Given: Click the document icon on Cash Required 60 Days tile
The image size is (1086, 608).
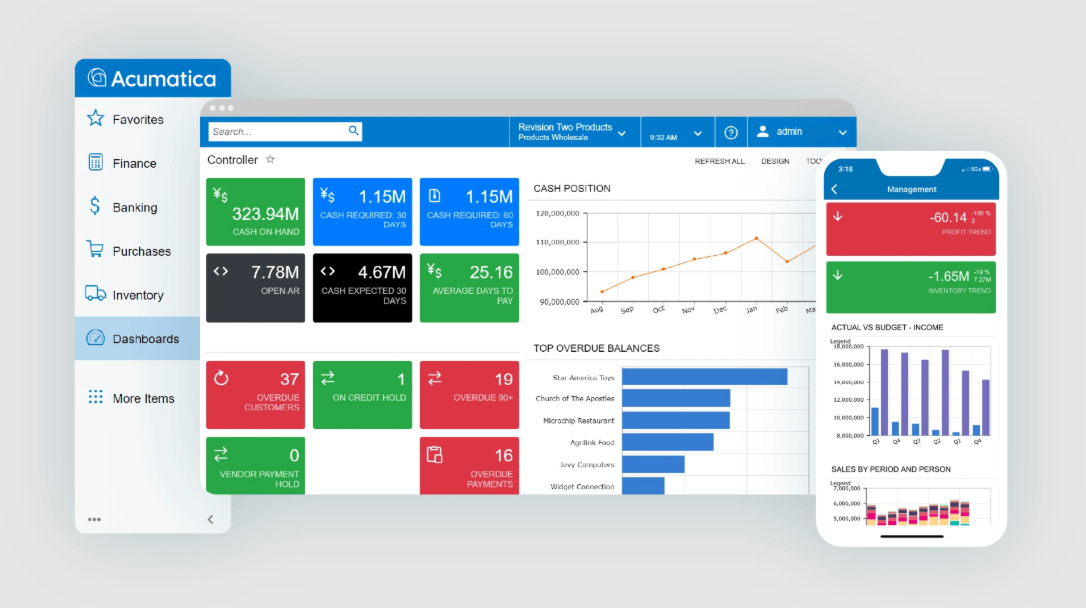Looking at the screenshot, I should coord(434,196).
